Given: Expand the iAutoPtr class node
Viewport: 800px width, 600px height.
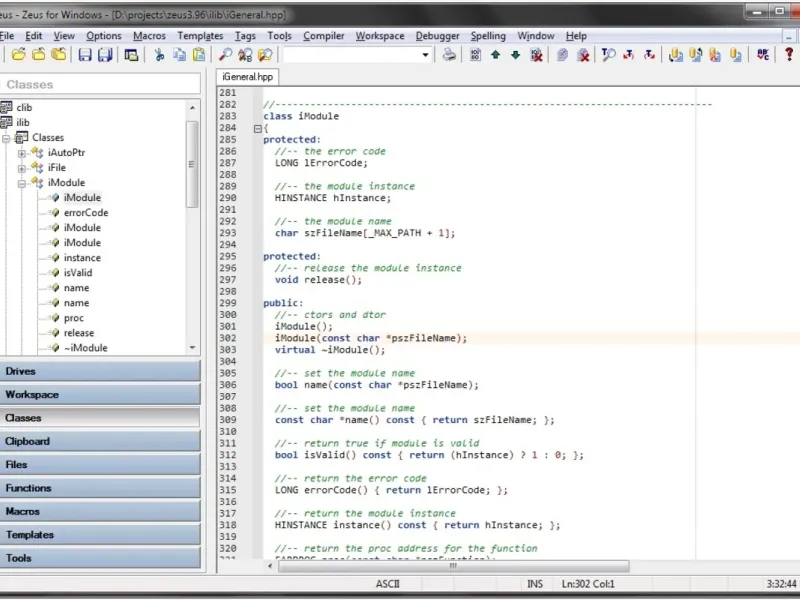Looking at the screenshot, I should (x=22, y=153).
